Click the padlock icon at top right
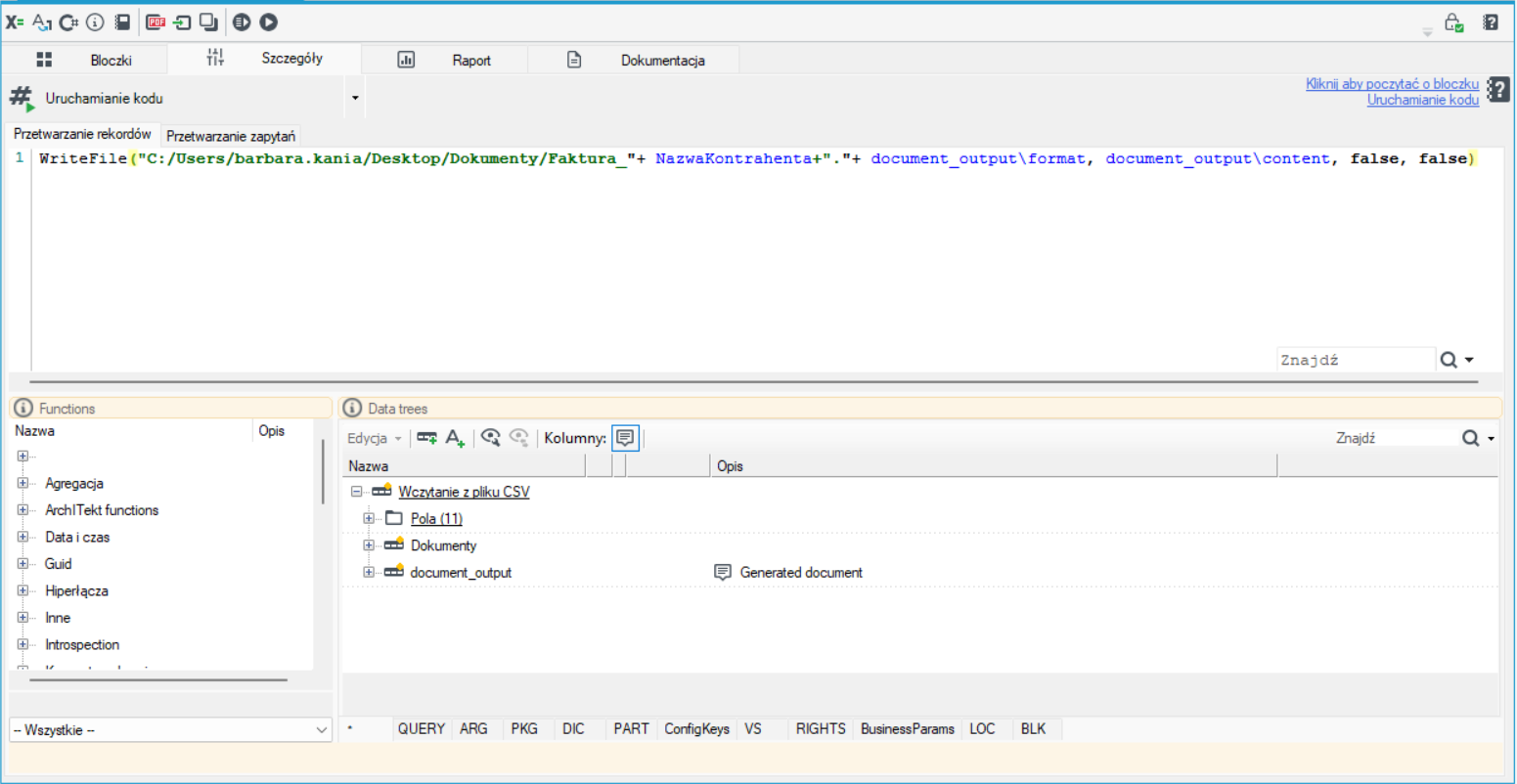 1453,22
